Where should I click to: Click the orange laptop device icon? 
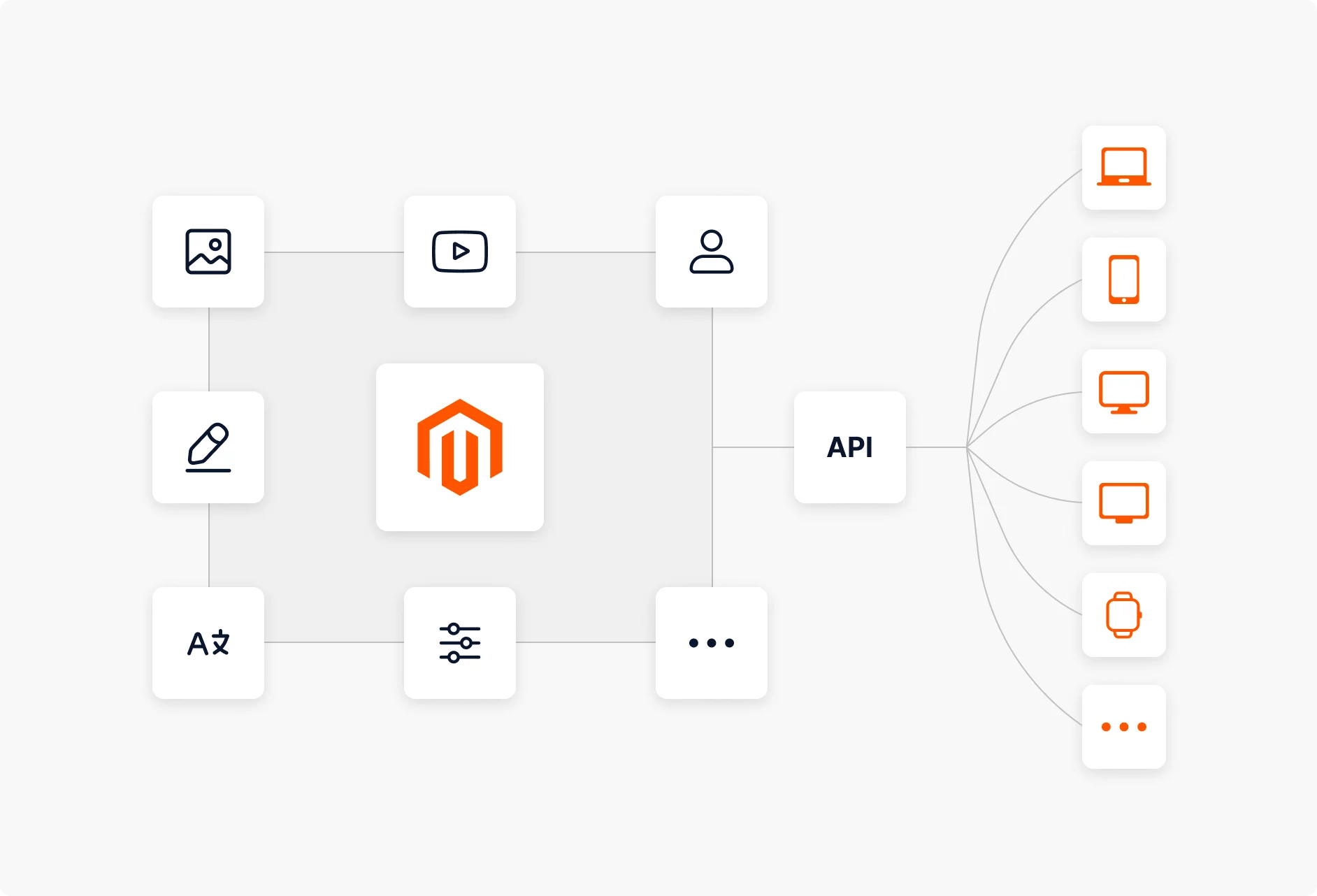[1124, 168]
